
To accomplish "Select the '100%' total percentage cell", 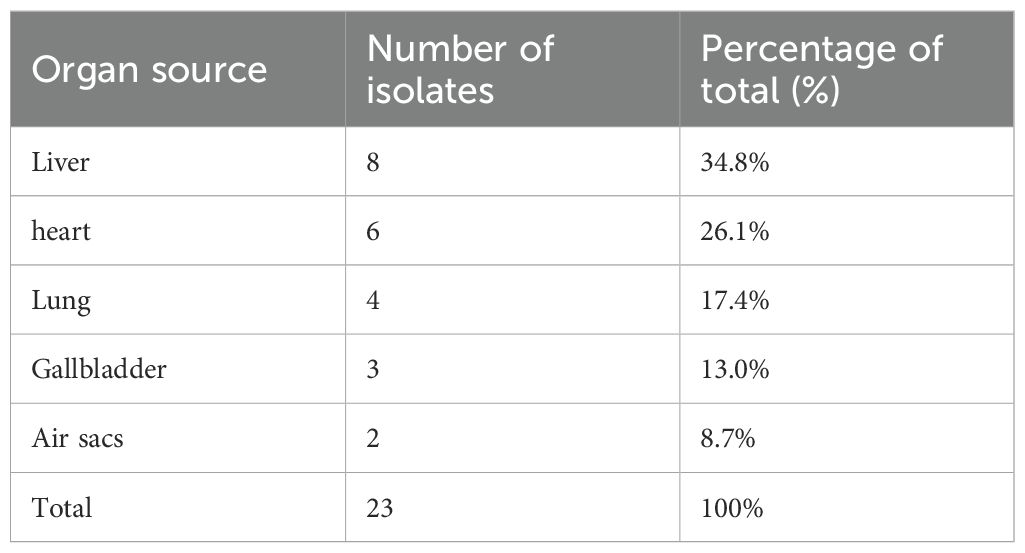I will [x=732, y=507].
